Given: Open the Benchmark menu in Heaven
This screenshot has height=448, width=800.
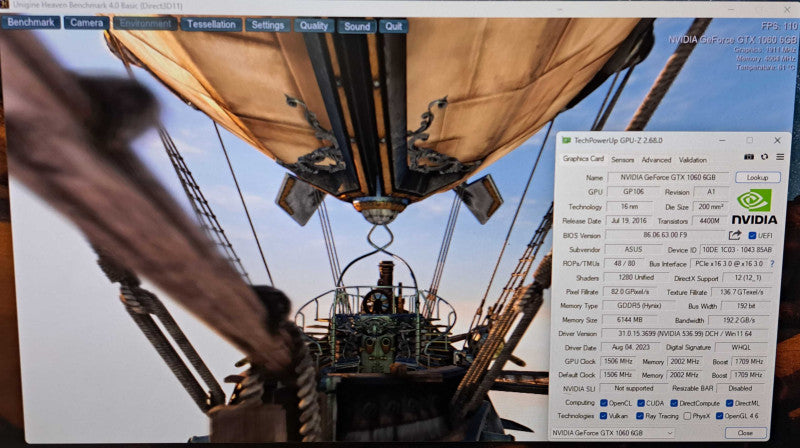Looking at the screenshot, I should tap(31, 22).
